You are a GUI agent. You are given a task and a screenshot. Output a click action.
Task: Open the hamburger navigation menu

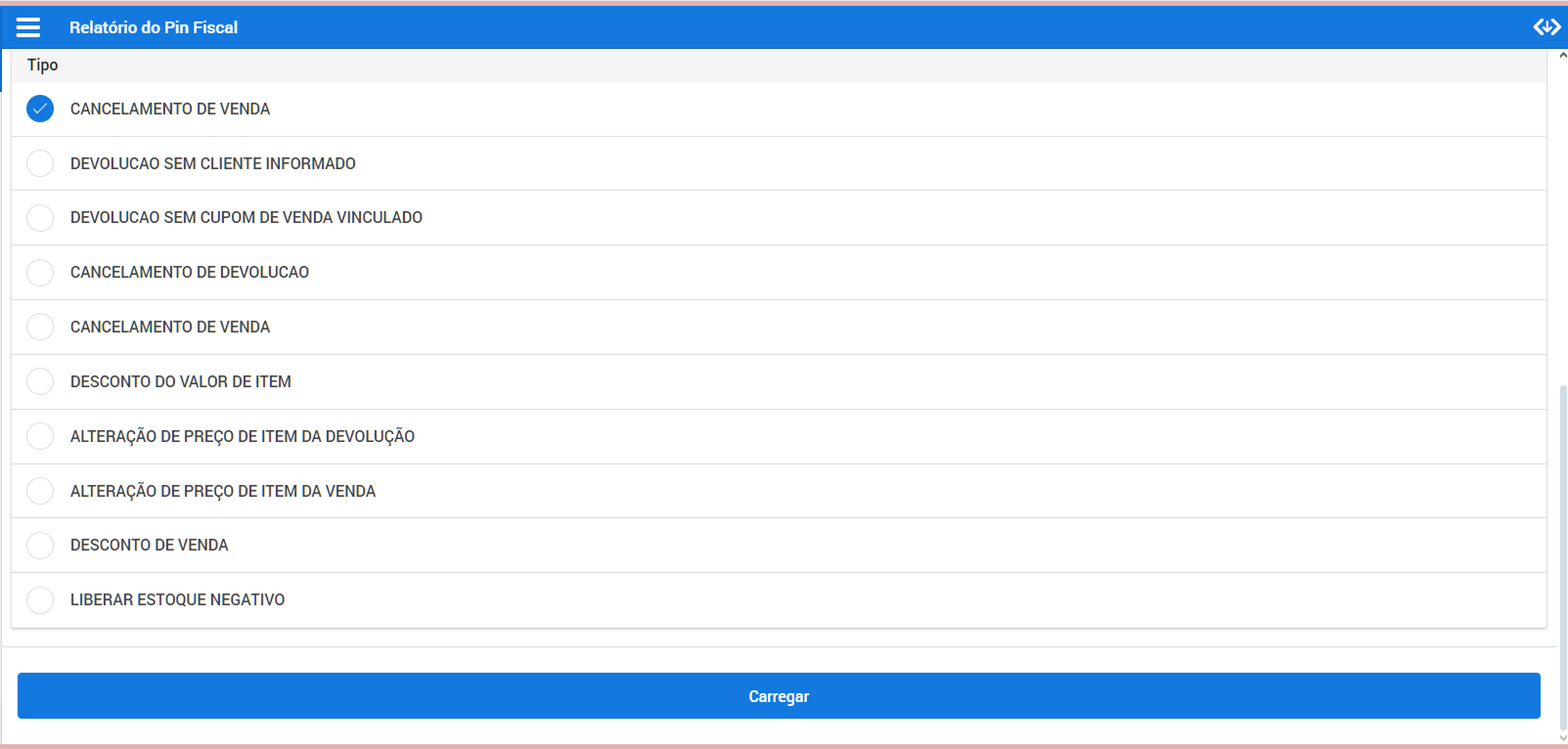coord(28,27)
